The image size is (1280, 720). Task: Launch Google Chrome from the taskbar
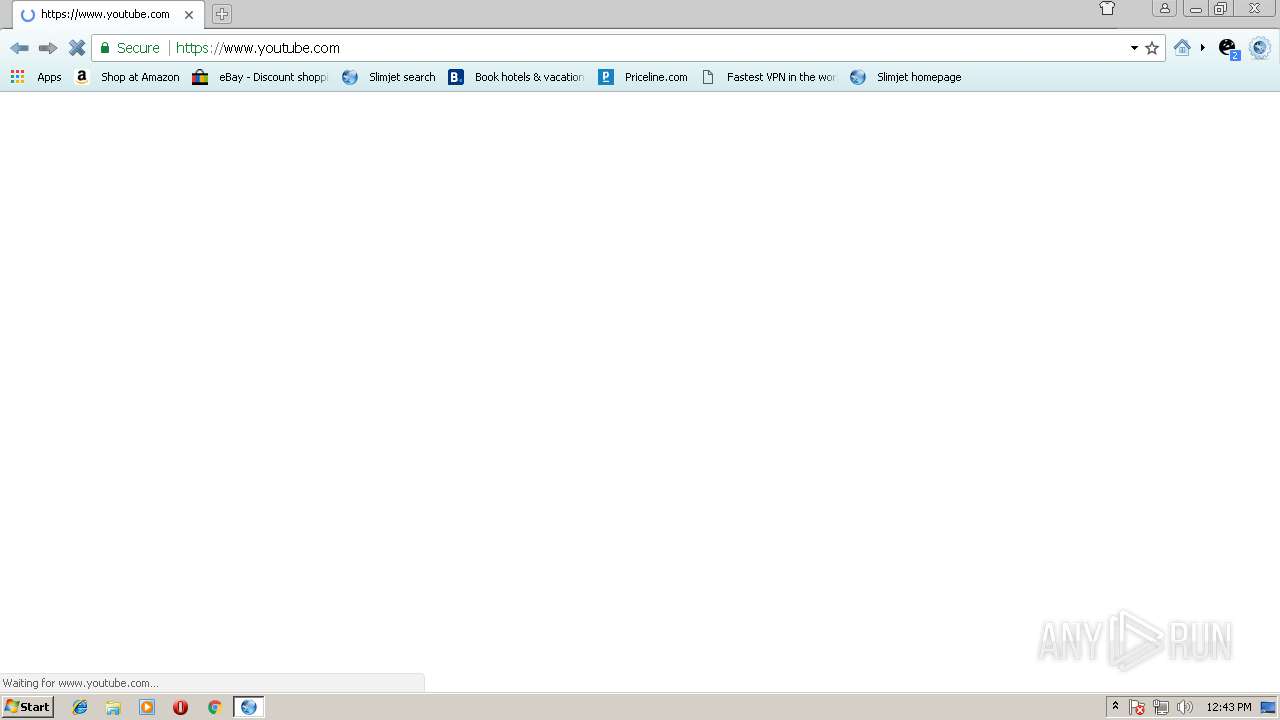[214, 707]
